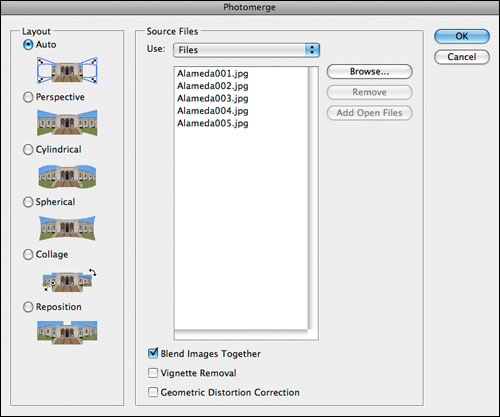500x417 pixels.
Task: Select Alameda001.jpg in the file list
Action: pyautogui.click(x=213, y=73)
